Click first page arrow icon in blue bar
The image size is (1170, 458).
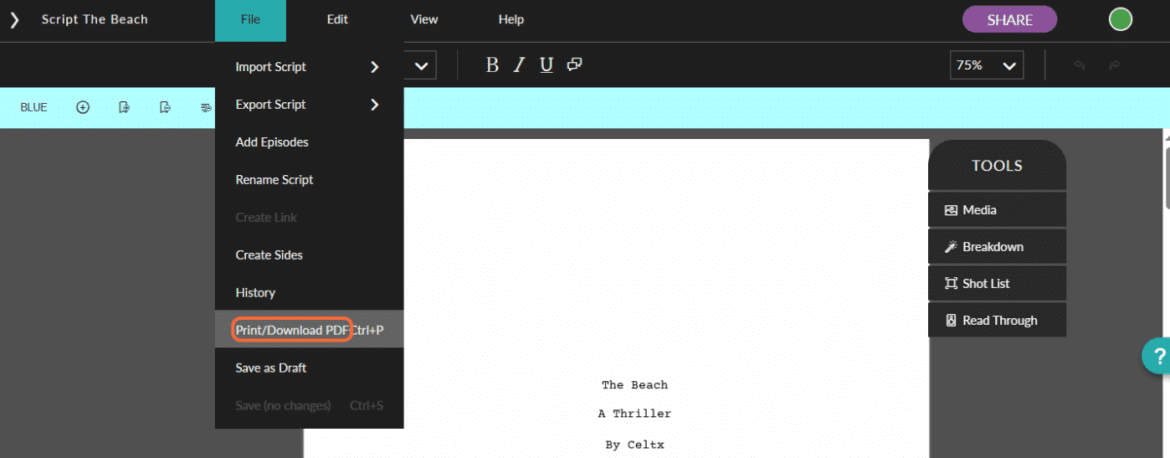[125, 107]
